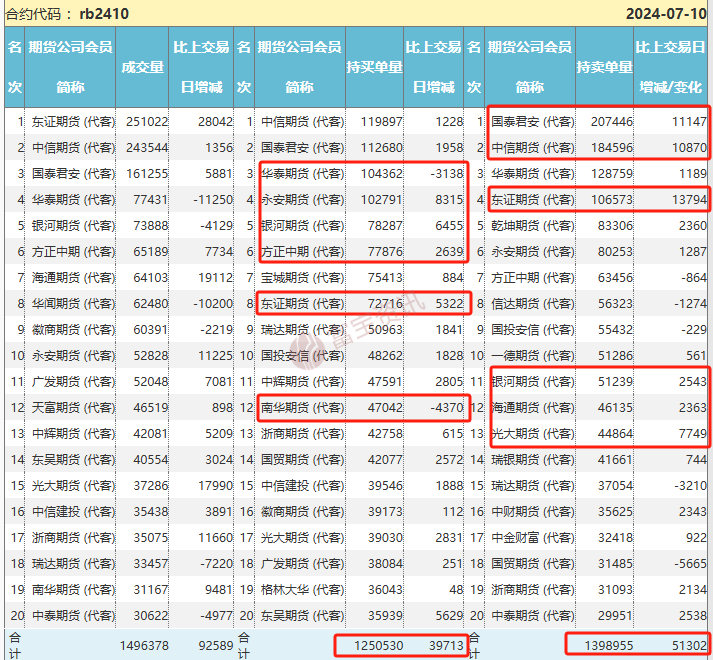This screenshot has height=660, width=713.
Task: Click total long position 1250530
Action: point(379,645)
